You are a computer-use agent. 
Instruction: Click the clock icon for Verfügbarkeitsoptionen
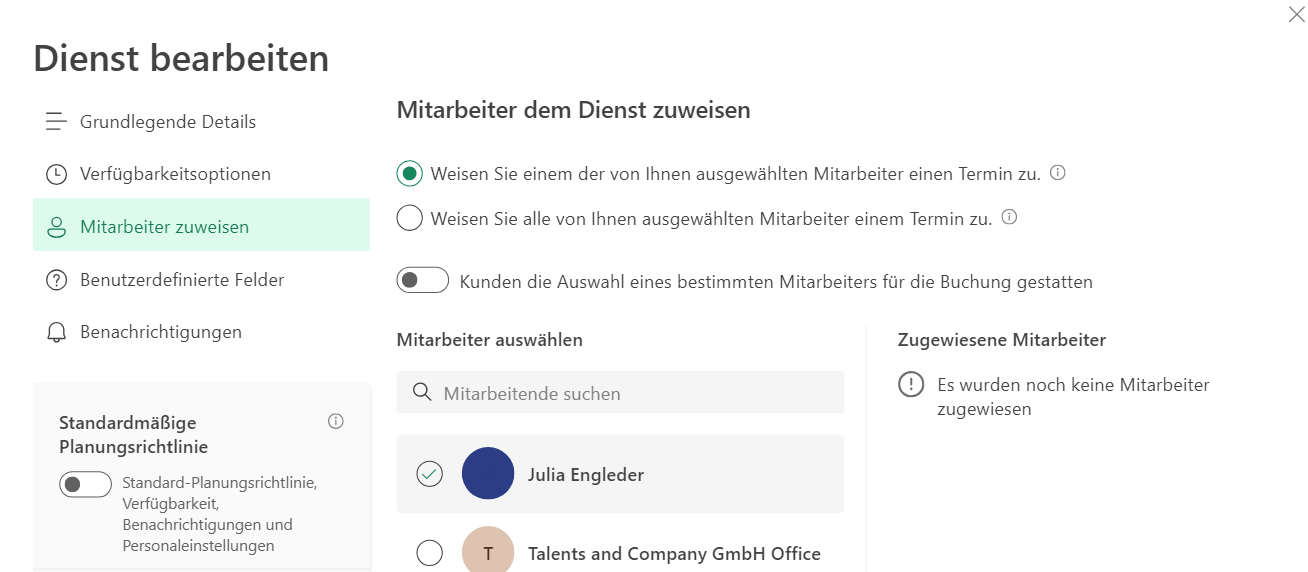[x=56, y=174]
